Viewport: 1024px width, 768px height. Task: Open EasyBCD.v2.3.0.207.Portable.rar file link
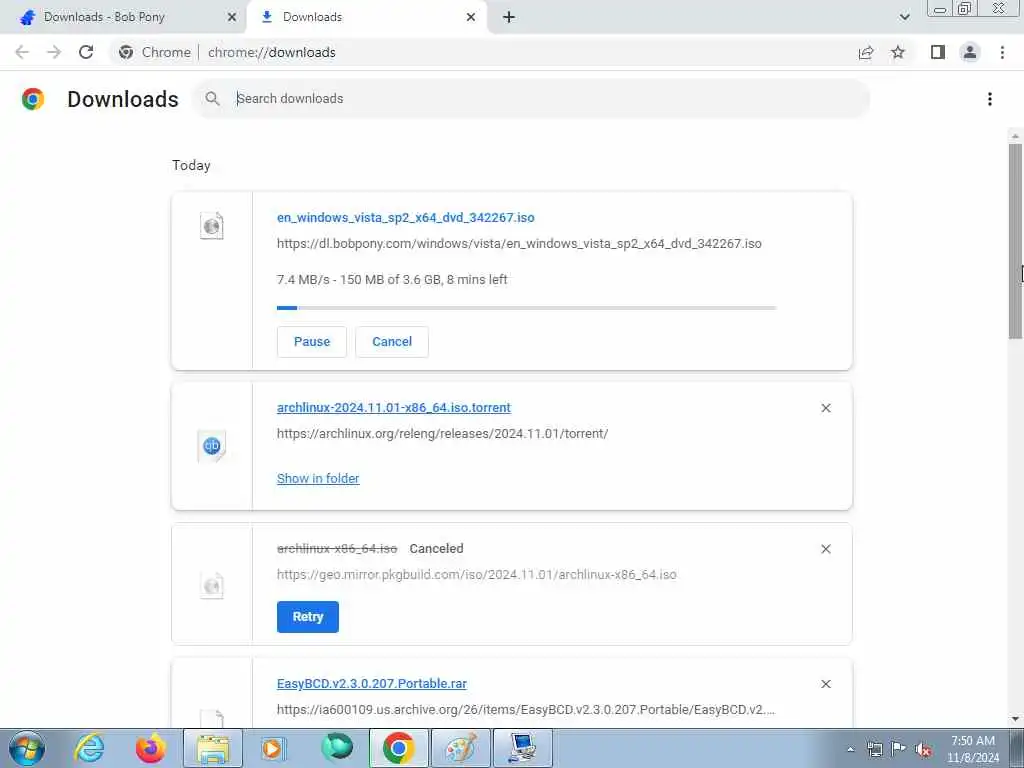[x=372, y=684]
